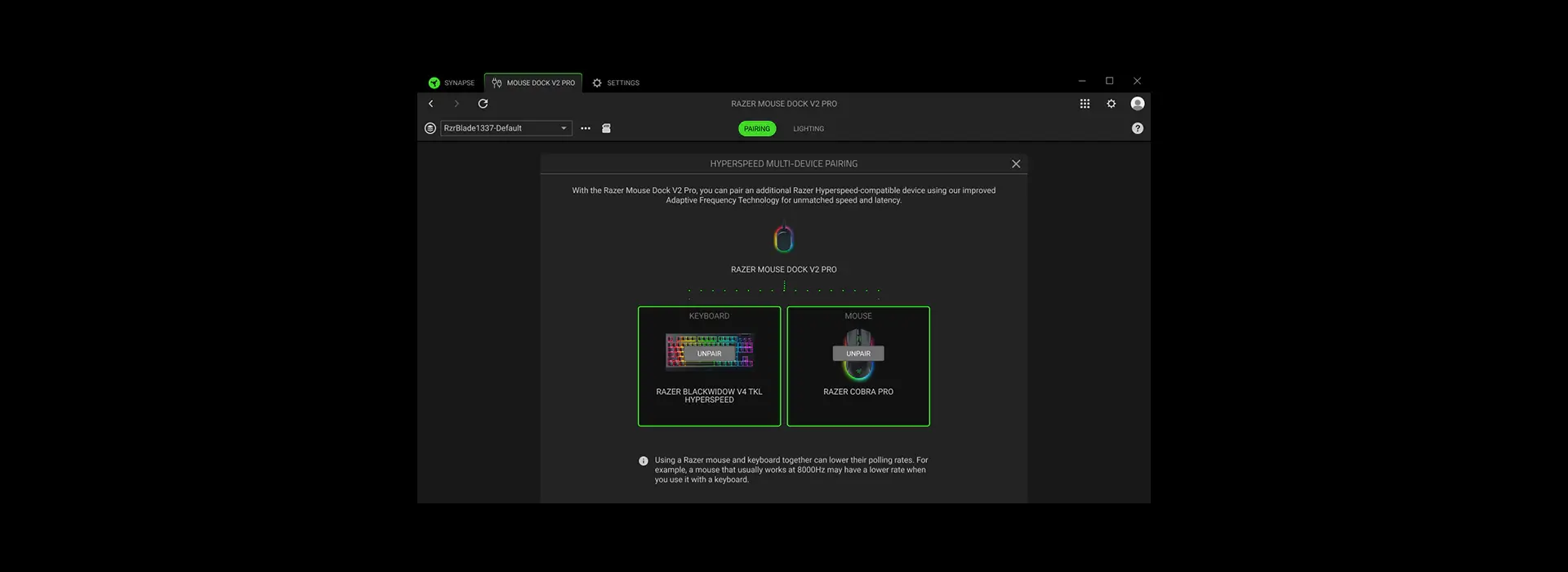Screen dimensions: 1568x572
Task: Click the Razer Cobra Pro label
Action: tap(858, 391)
